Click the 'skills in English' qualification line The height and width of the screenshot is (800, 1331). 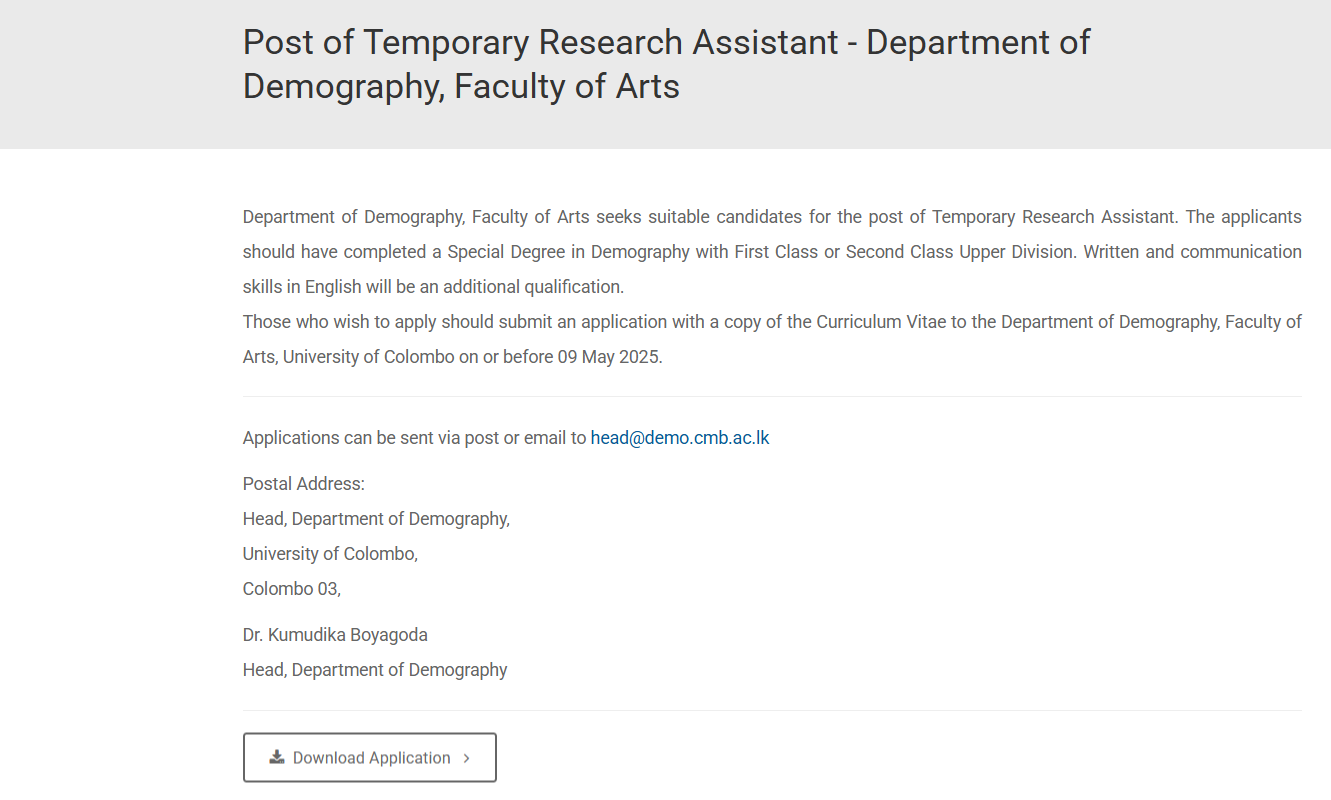[433, 287]
